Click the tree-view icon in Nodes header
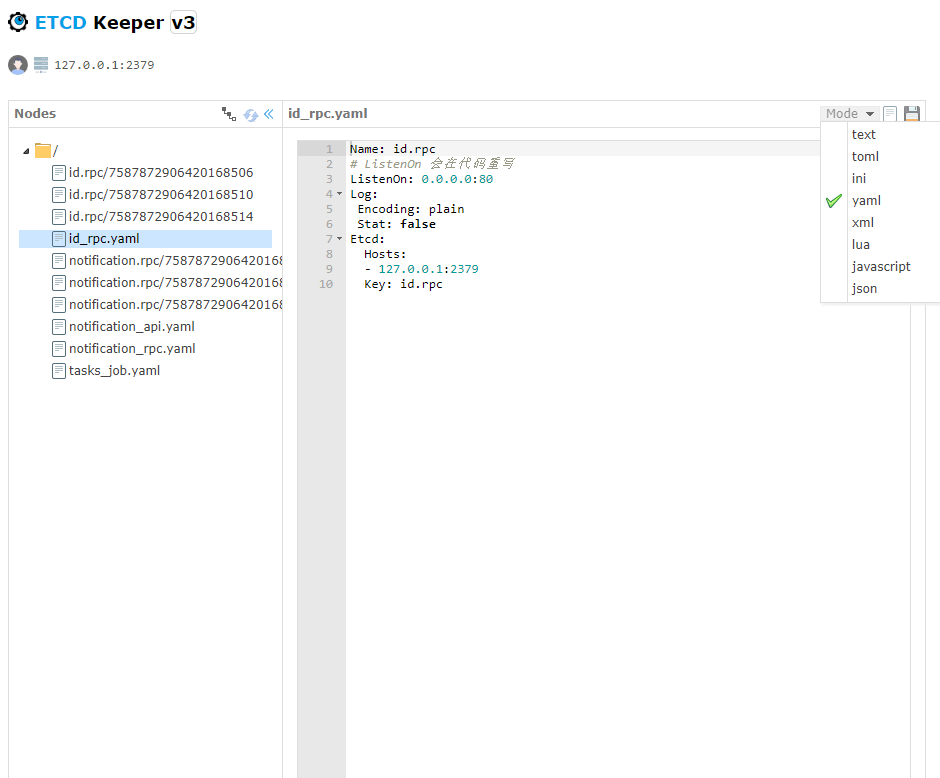 click(x=228, y=114)
